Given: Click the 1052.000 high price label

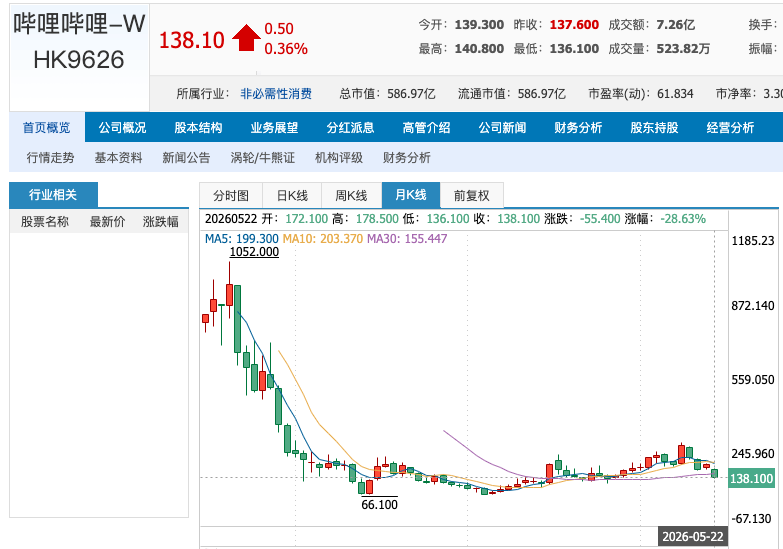Looking at the screenshot, I should (x=254, y=252).
